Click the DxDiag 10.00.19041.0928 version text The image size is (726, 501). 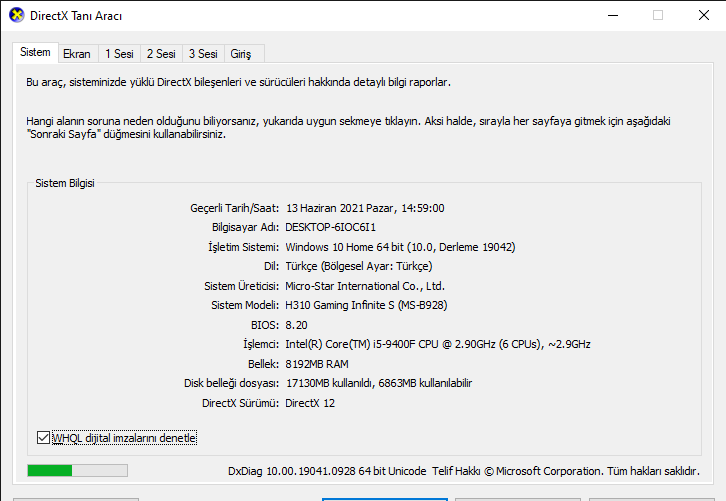click(x=327, y=471)
